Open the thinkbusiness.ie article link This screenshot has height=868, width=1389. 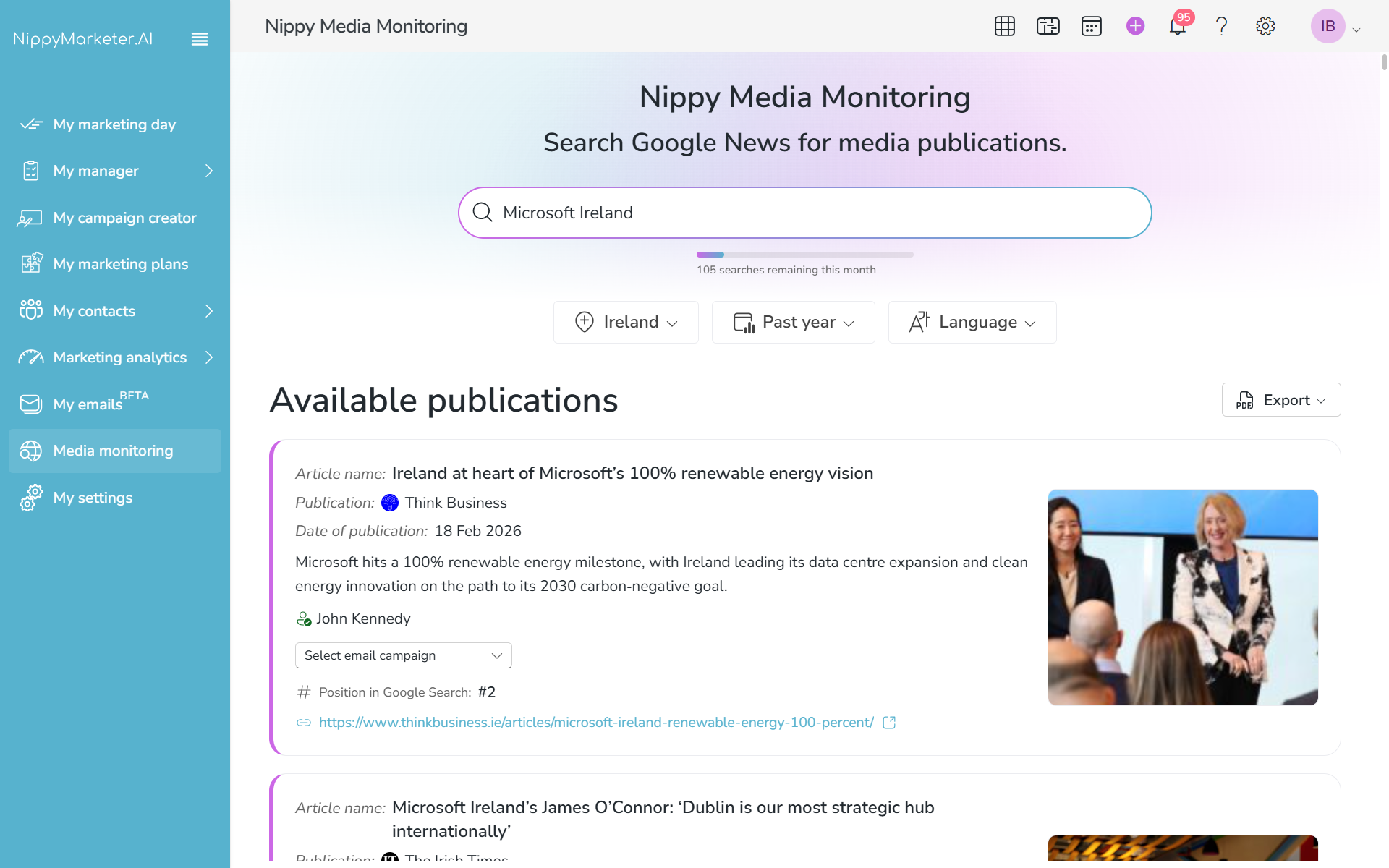point(596,723)
